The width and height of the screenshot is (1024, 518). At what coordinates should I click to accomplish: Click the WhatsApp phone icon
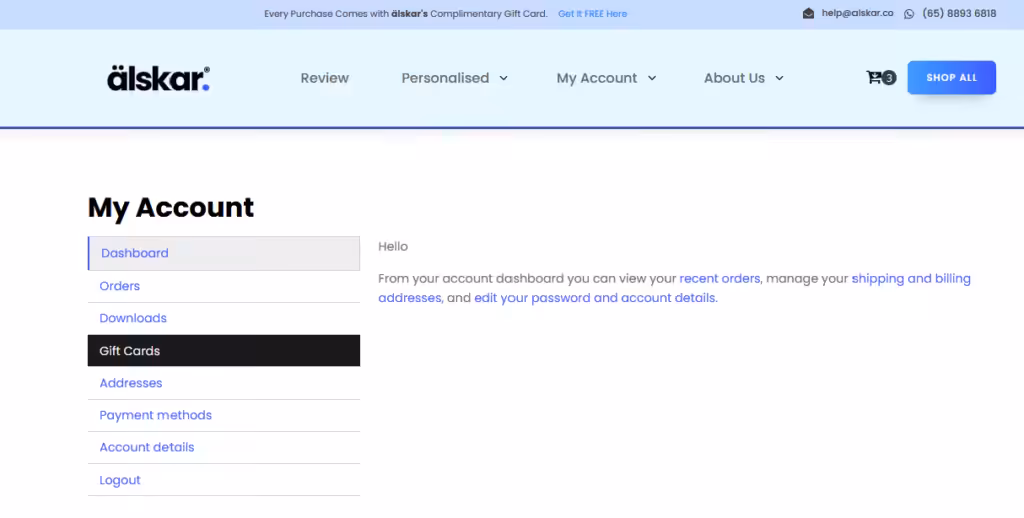909,14
